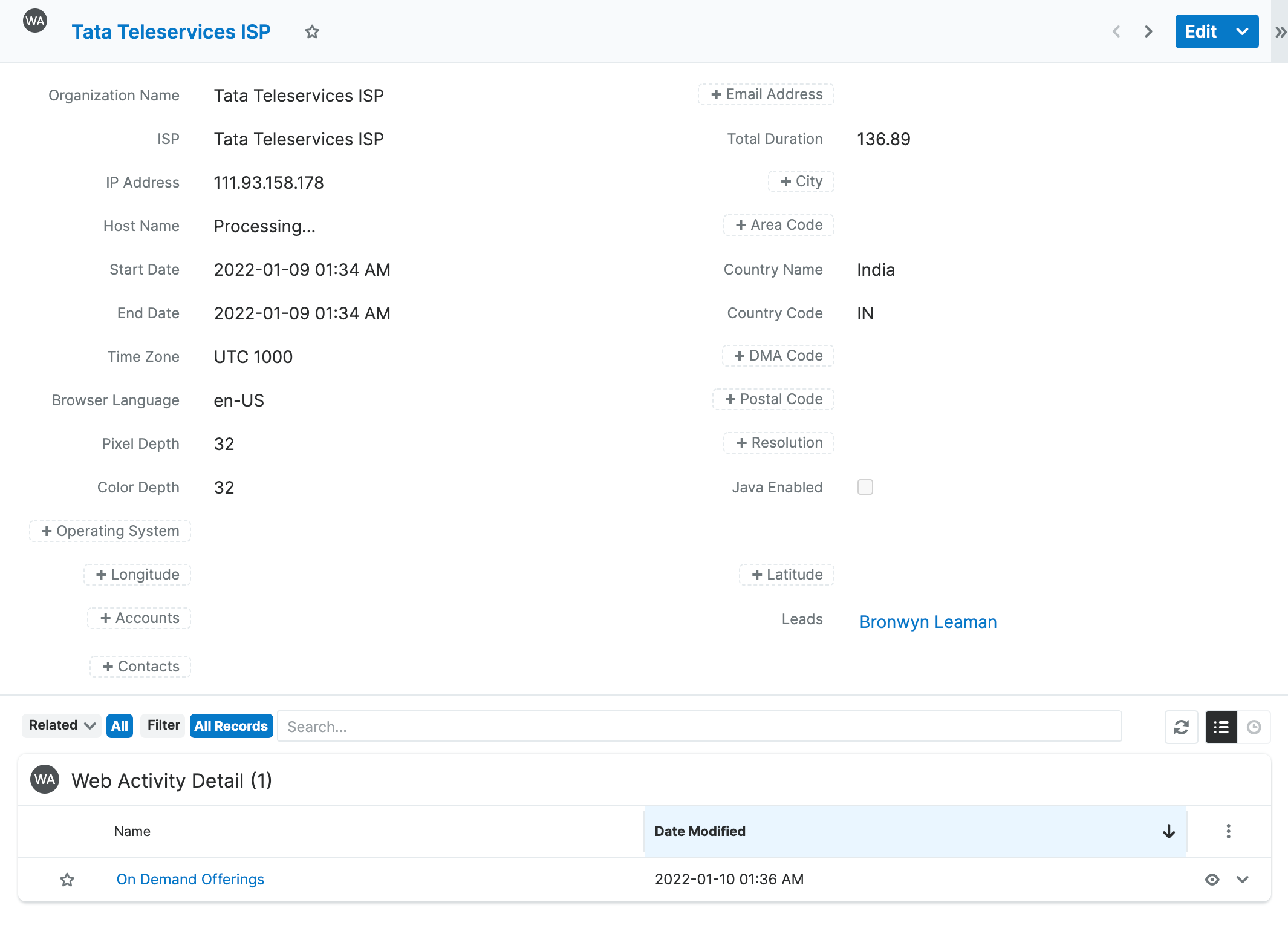Open Bronwyn Leaman lead link
The height and width of the screenshot is (928, 1288).
tap(928, 622)
